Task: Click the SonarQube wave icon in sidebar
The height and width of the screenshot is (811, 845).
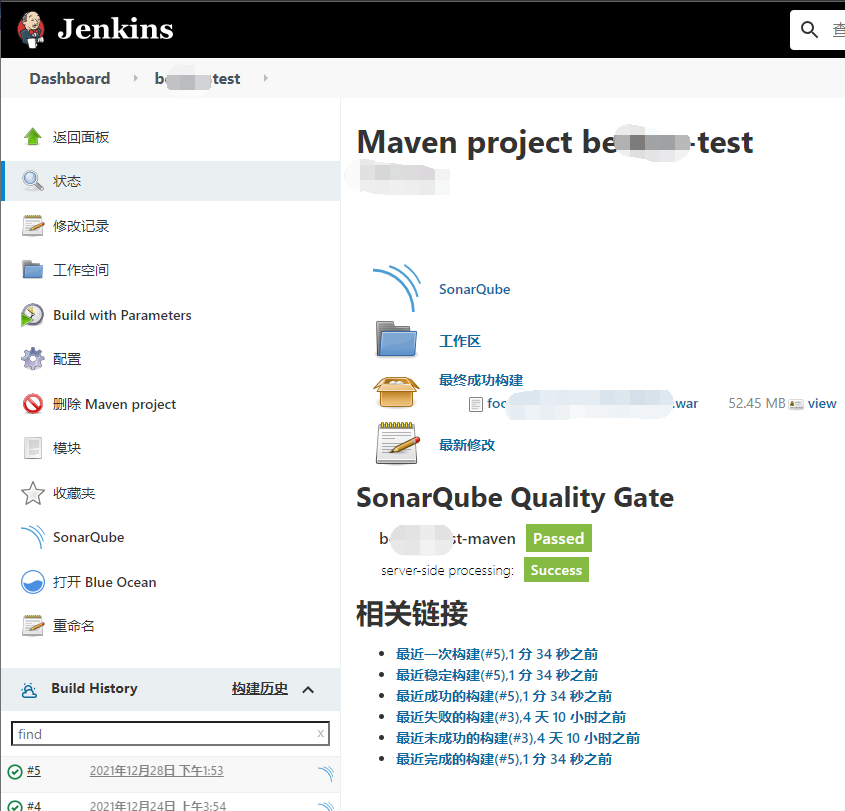Action: [x=33, y=537]
